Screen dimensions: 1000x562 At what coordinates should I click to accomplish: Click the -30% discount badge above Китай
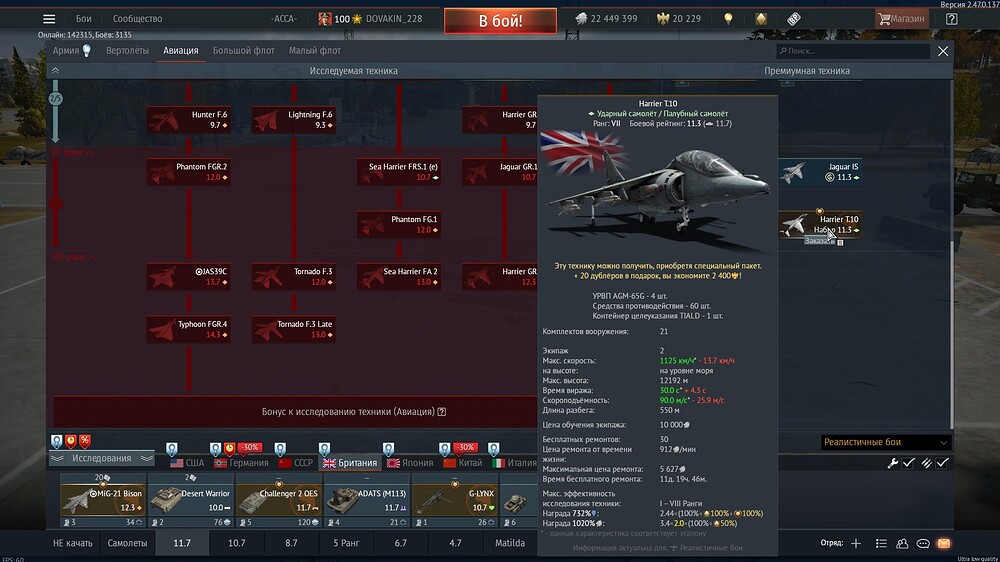(x=466, y=448)
